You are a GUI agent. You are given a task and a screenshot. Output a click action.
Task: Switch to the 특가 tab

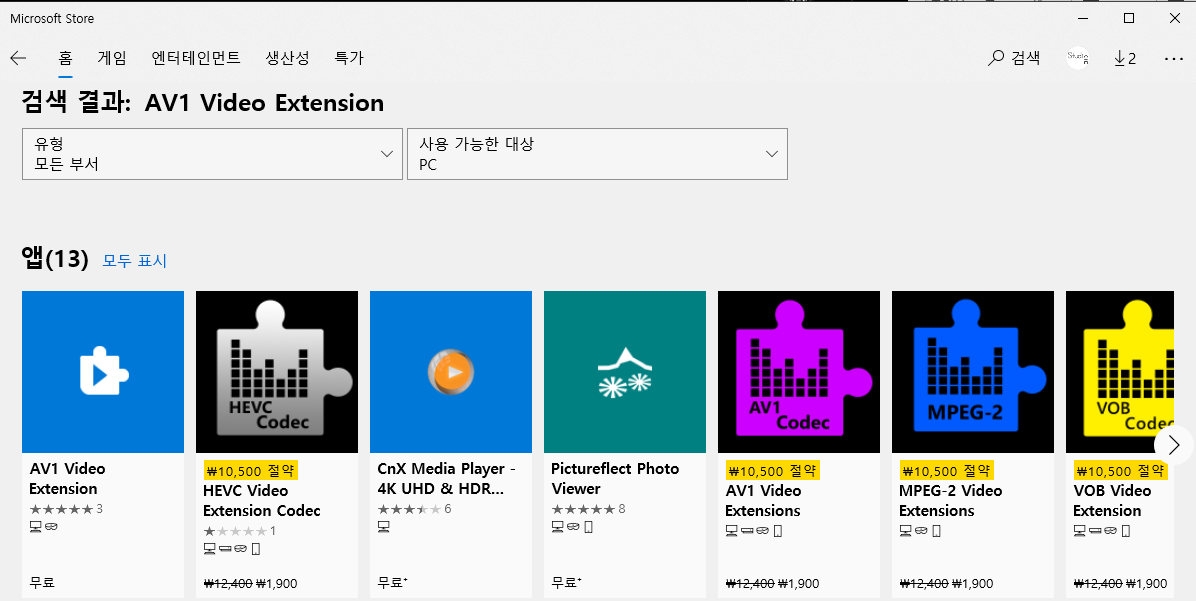point(349,58)
